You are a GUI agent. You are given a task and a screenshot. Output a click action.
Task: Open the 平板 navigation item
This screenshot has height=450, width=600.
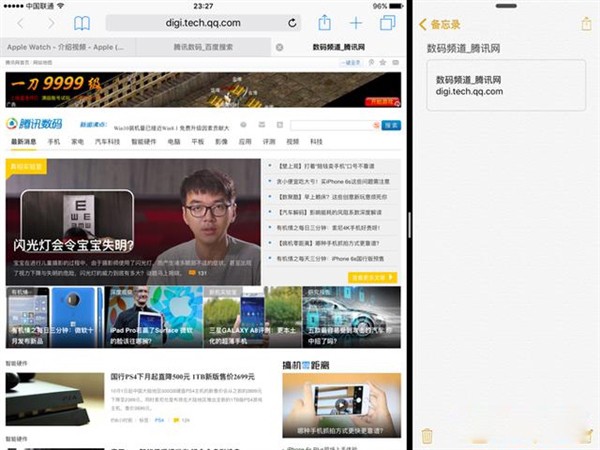198,142
